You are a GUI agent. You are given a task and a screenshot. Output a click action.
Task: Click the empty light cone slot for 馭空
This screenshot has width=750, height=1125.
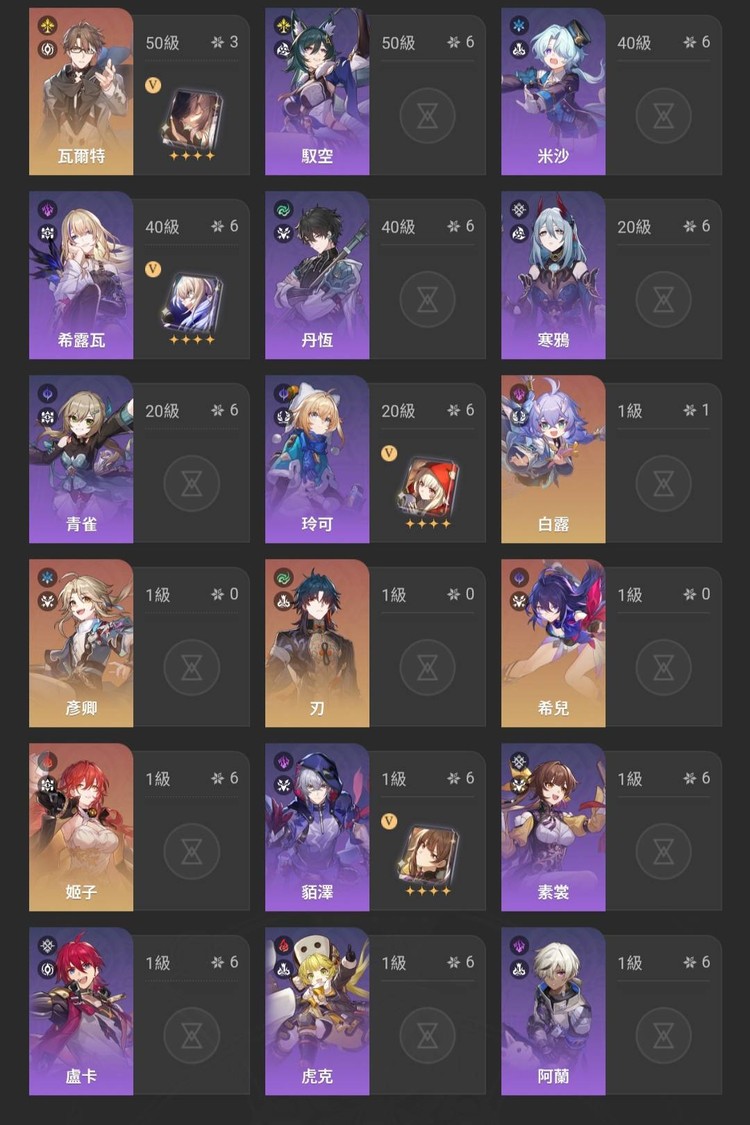427,115
